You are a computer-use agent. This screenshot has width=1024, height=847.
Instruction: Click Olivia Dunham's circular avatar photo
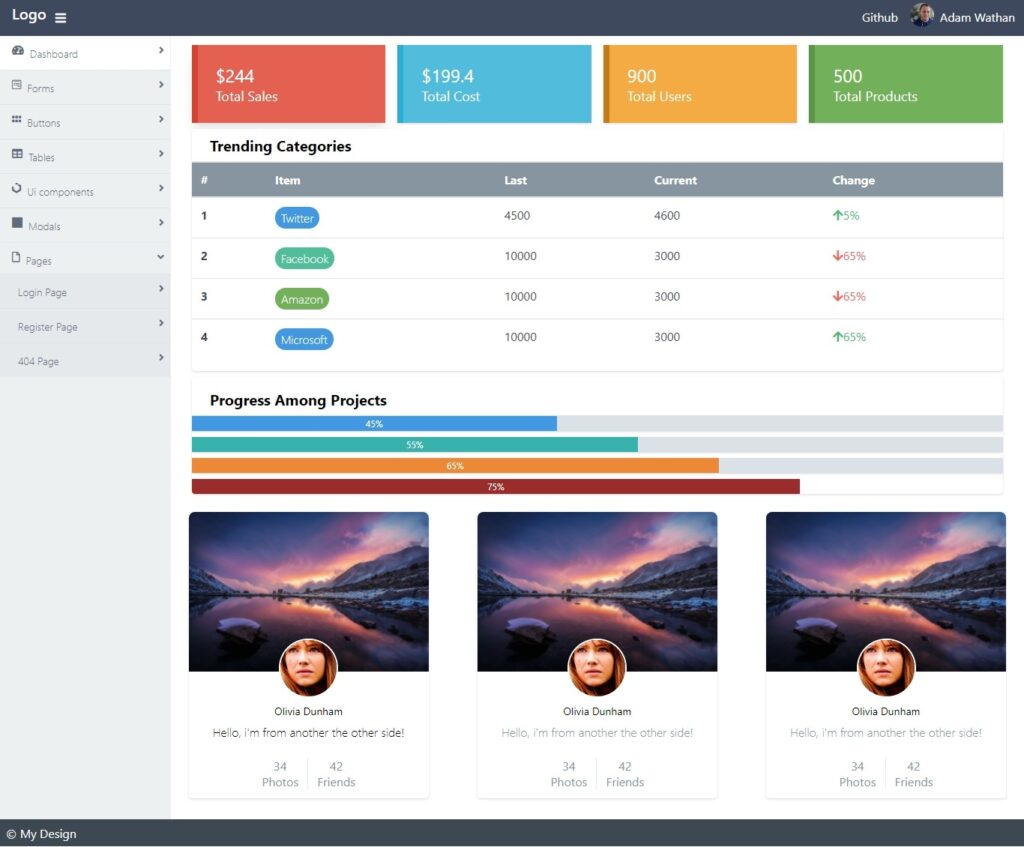pos(308,668)
